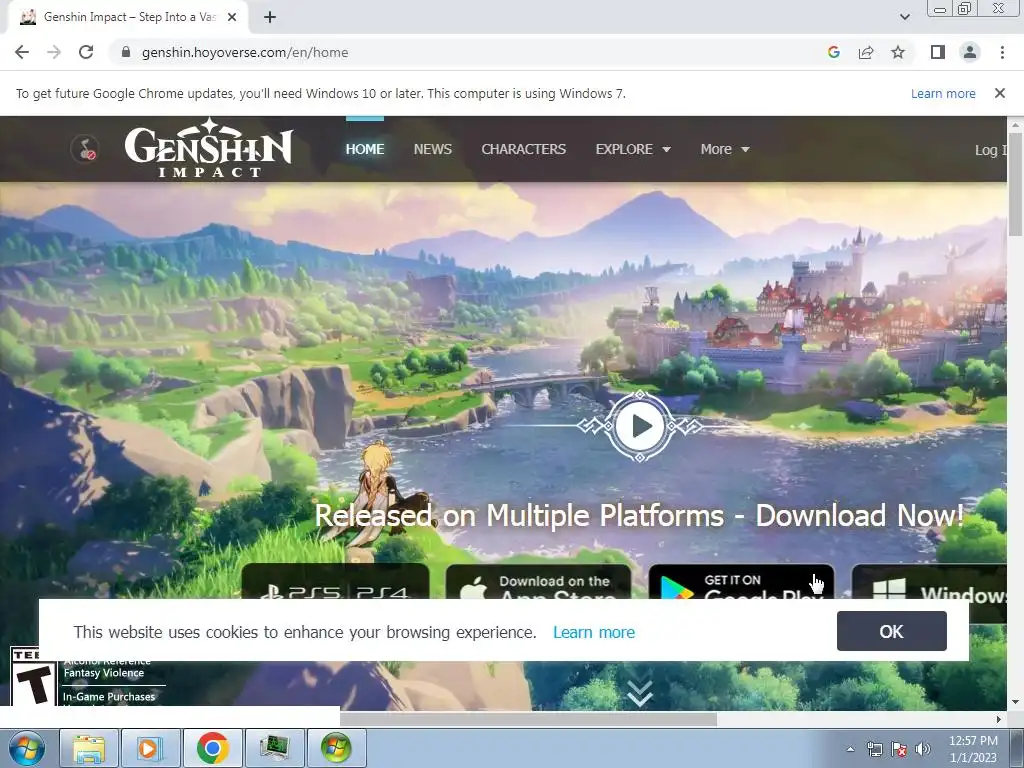Close the Genshin Impact tab
This screenshot has width=1024, height=768.
(x=232, y=18)
